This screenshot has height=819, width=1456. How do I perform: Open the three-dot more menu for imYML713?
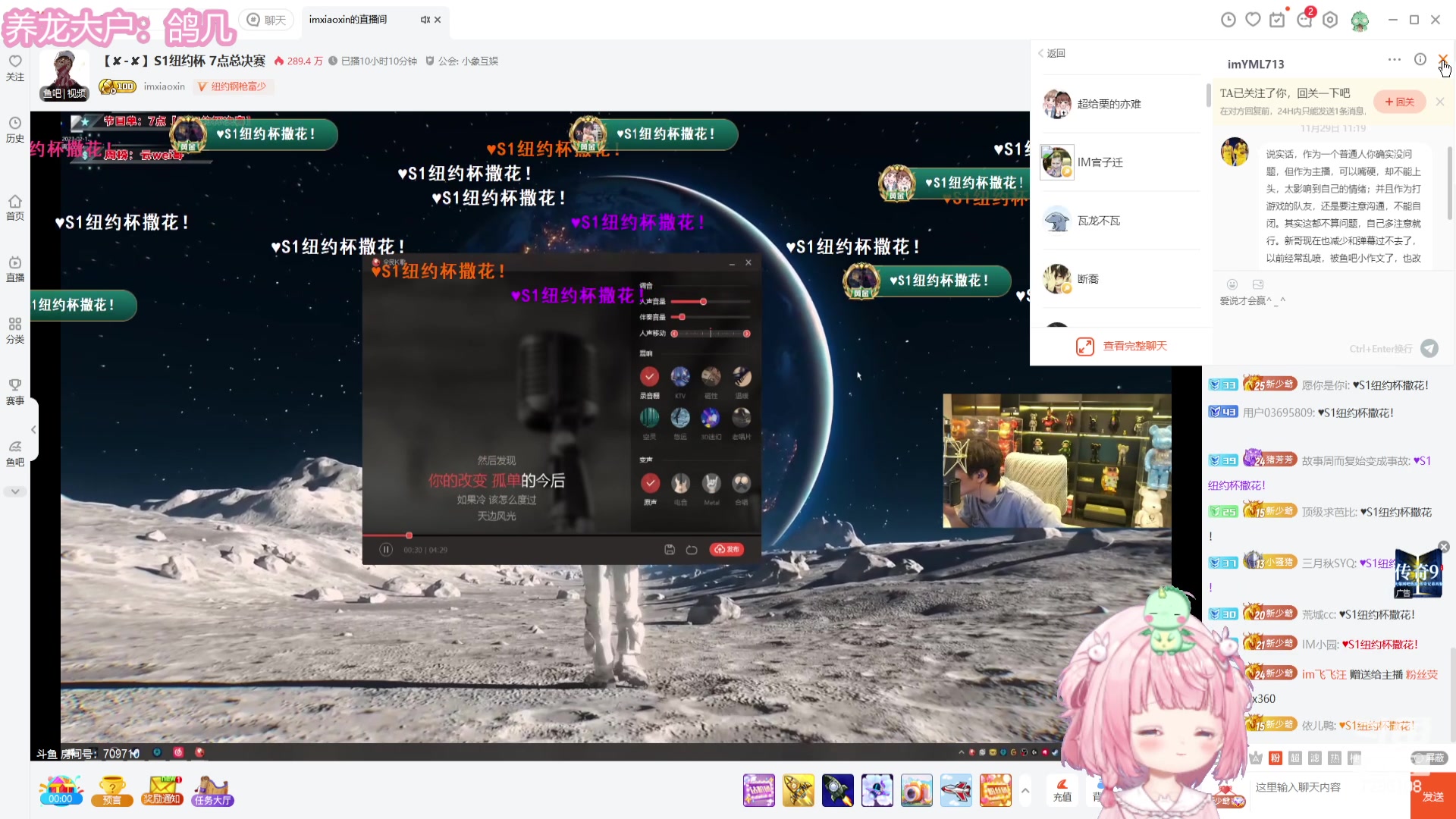(1394, 59)
